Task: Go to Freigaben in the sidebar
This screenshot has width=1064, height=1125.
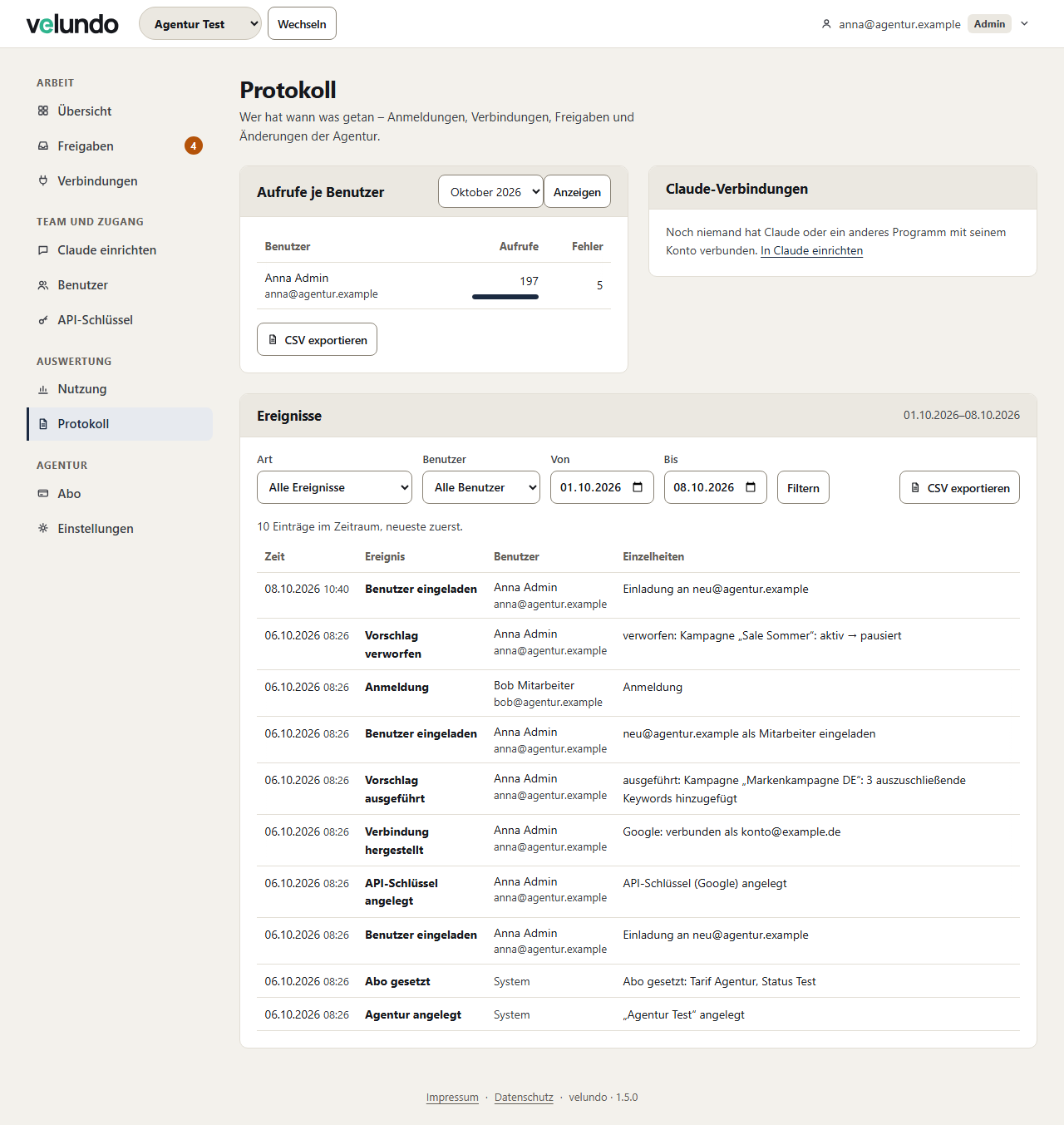Action: click(120, 146)
